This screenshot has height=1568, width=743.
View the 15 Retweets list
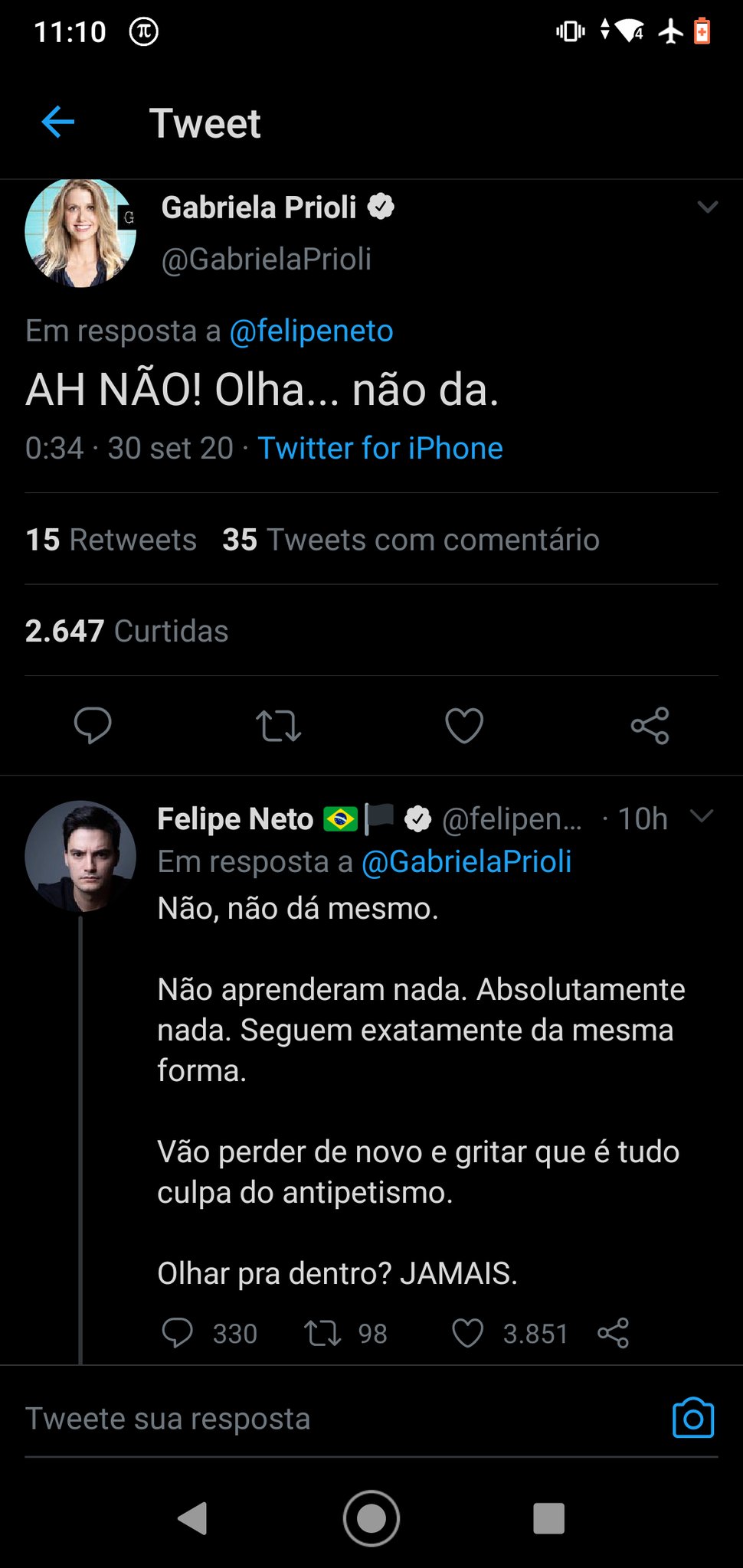coord(111,540)
